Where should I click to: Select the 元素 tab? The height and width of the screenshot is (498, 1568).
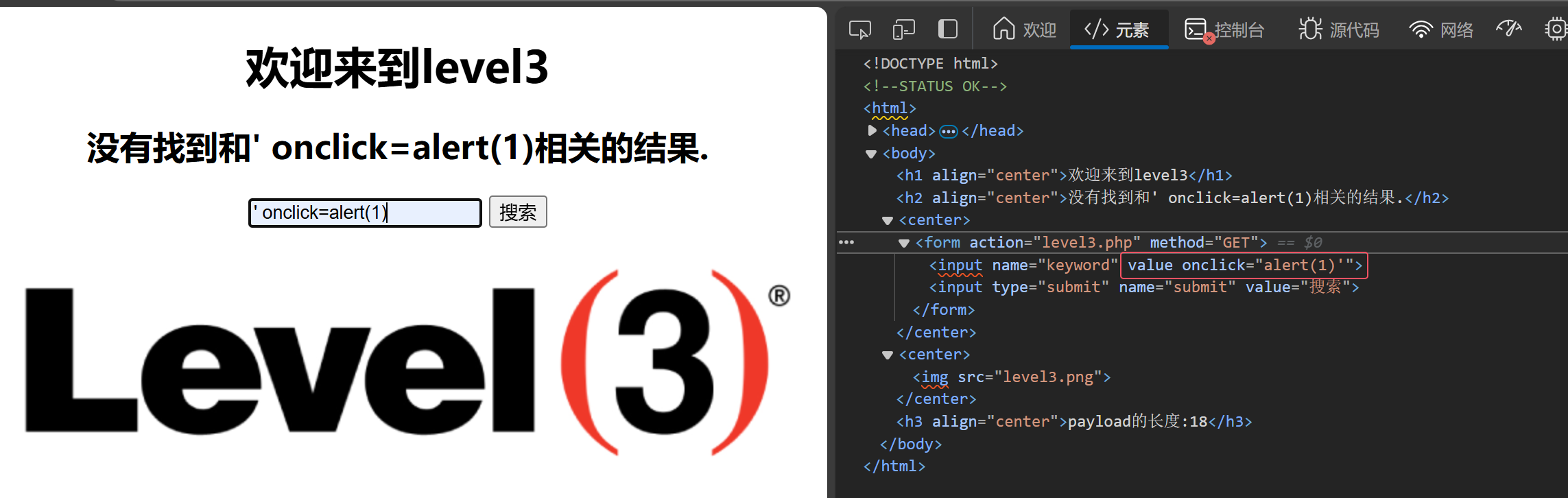click(1118, 29)
